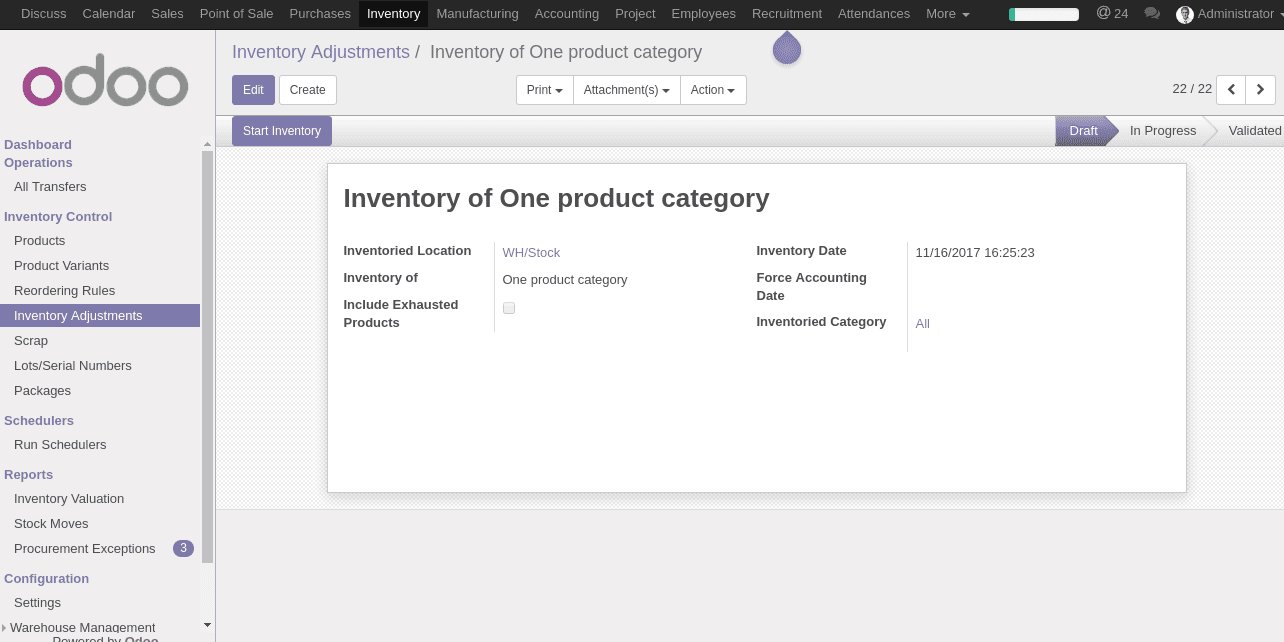The height and width of the screenshot is (642, 1284).
Task: Open Scrap in sidebar
Action: tap(31, 341)
